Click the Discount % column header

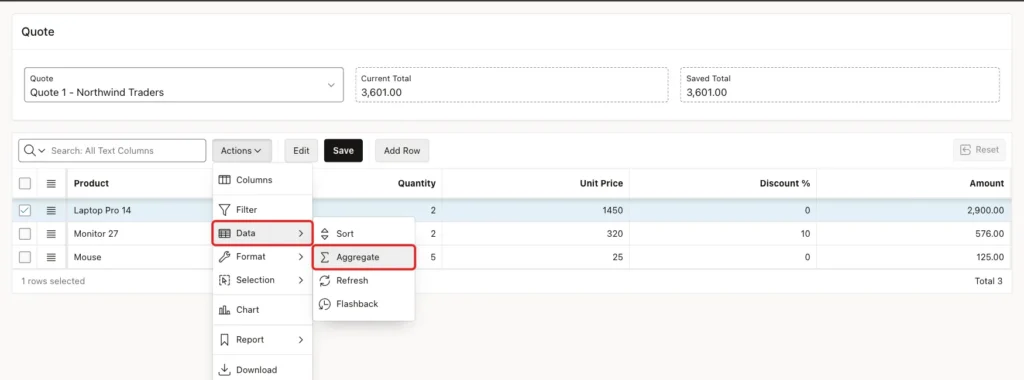(x=785, y=183)
